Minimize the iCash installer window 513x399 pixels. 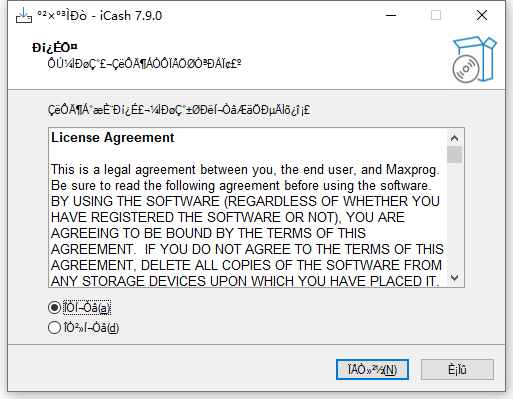tap(391, 15)
